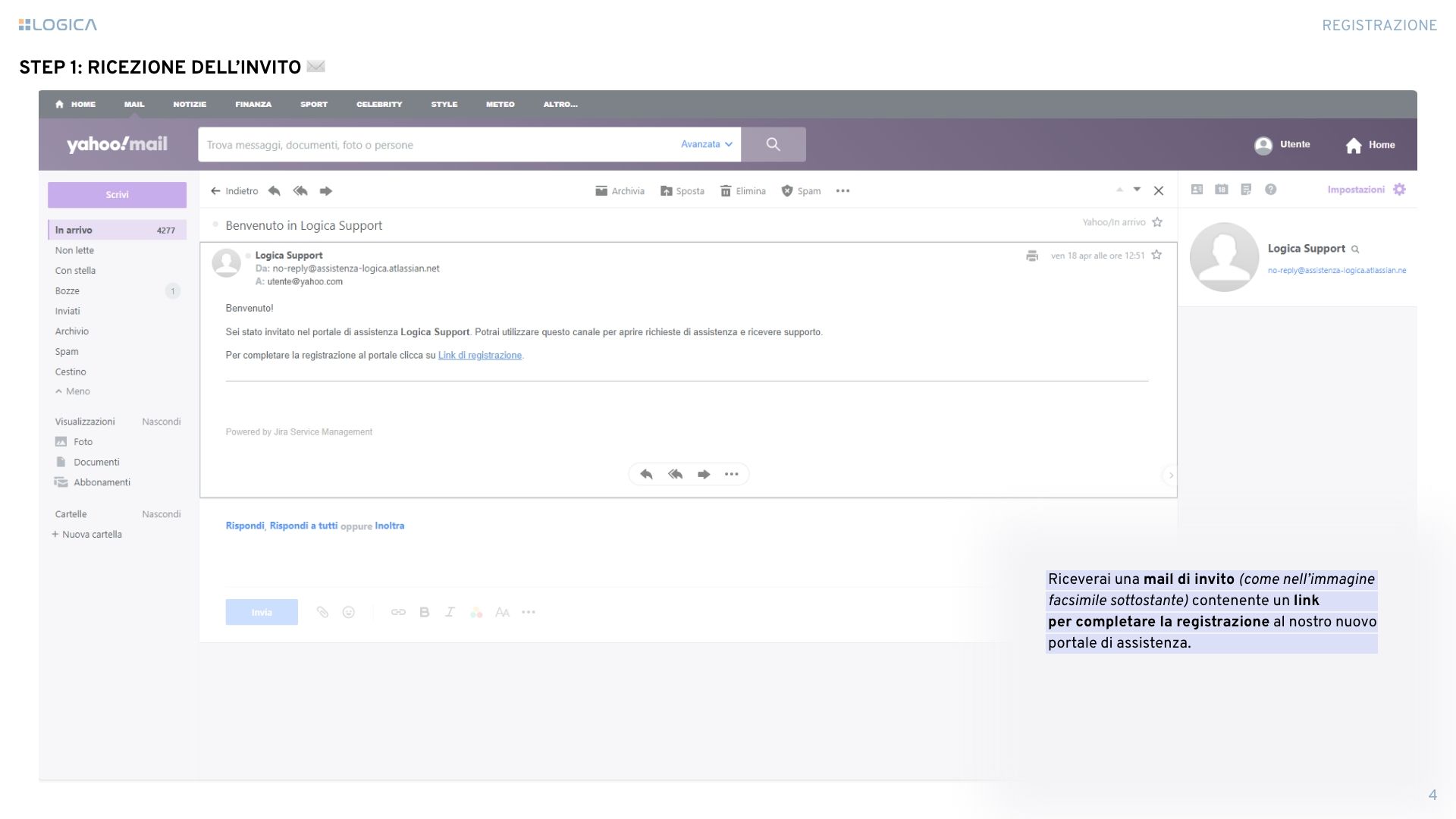The height and width of the screenshot is (819, 1456).
Task: Open the contacts panel icon
Action: pyautogui.click(x=1197, y=190)
